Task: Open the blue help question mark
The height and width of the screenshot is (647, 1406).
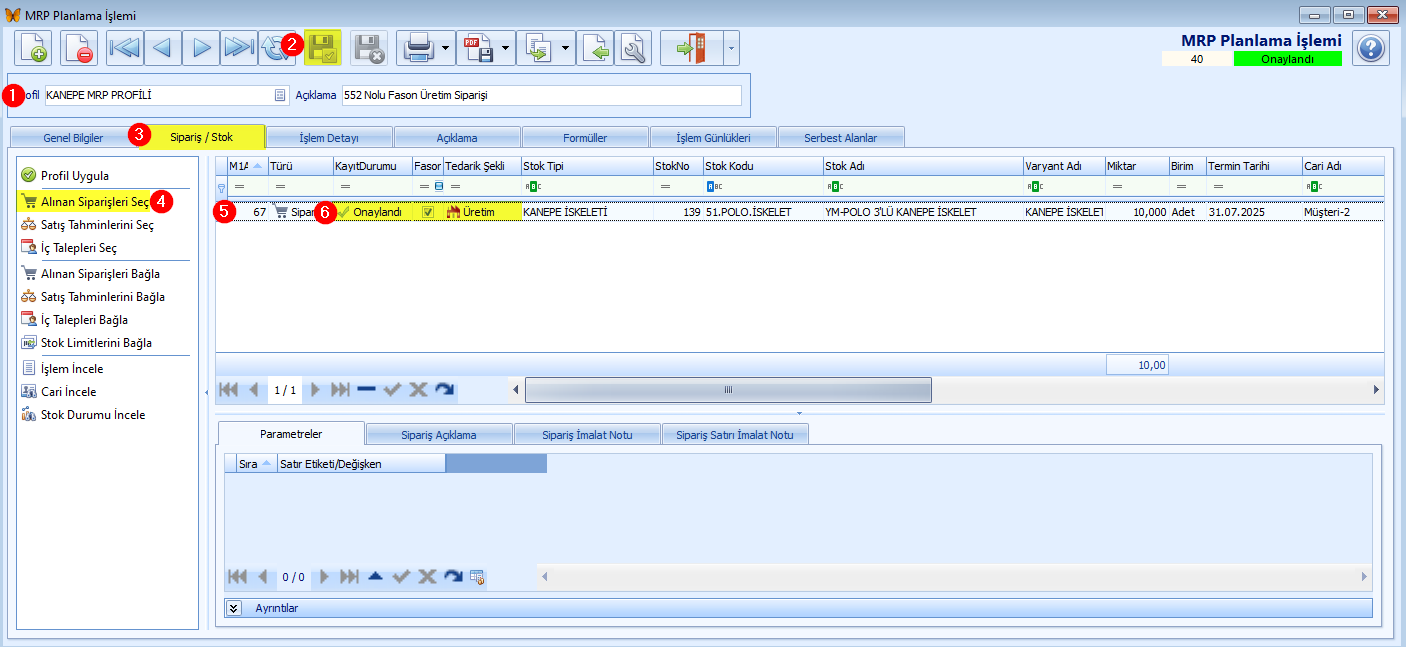Action: (x=1371, y=48)
